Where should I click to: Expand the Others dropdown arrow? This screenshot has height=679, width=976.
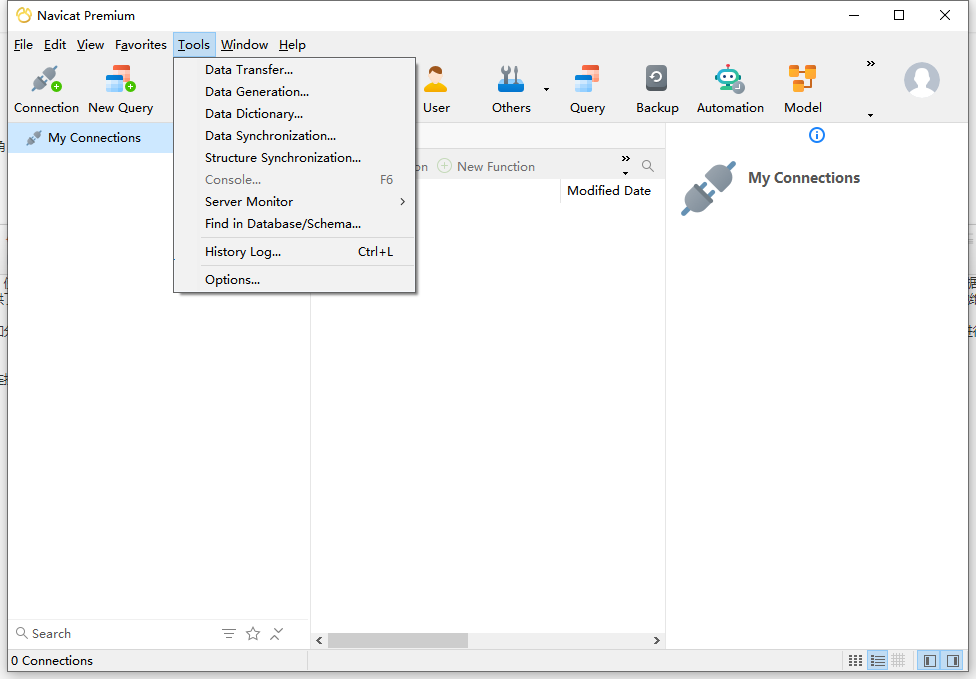click(546, 90)
